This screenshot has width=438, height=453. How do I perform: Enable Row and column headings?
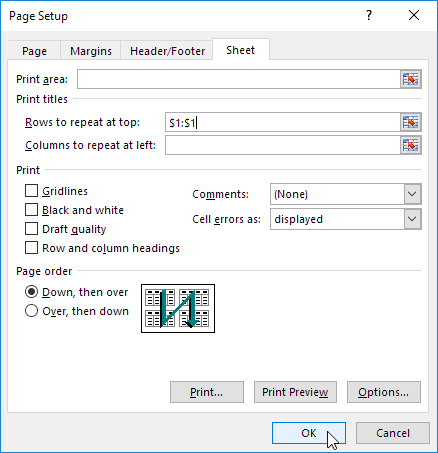(x=31, y=248)
